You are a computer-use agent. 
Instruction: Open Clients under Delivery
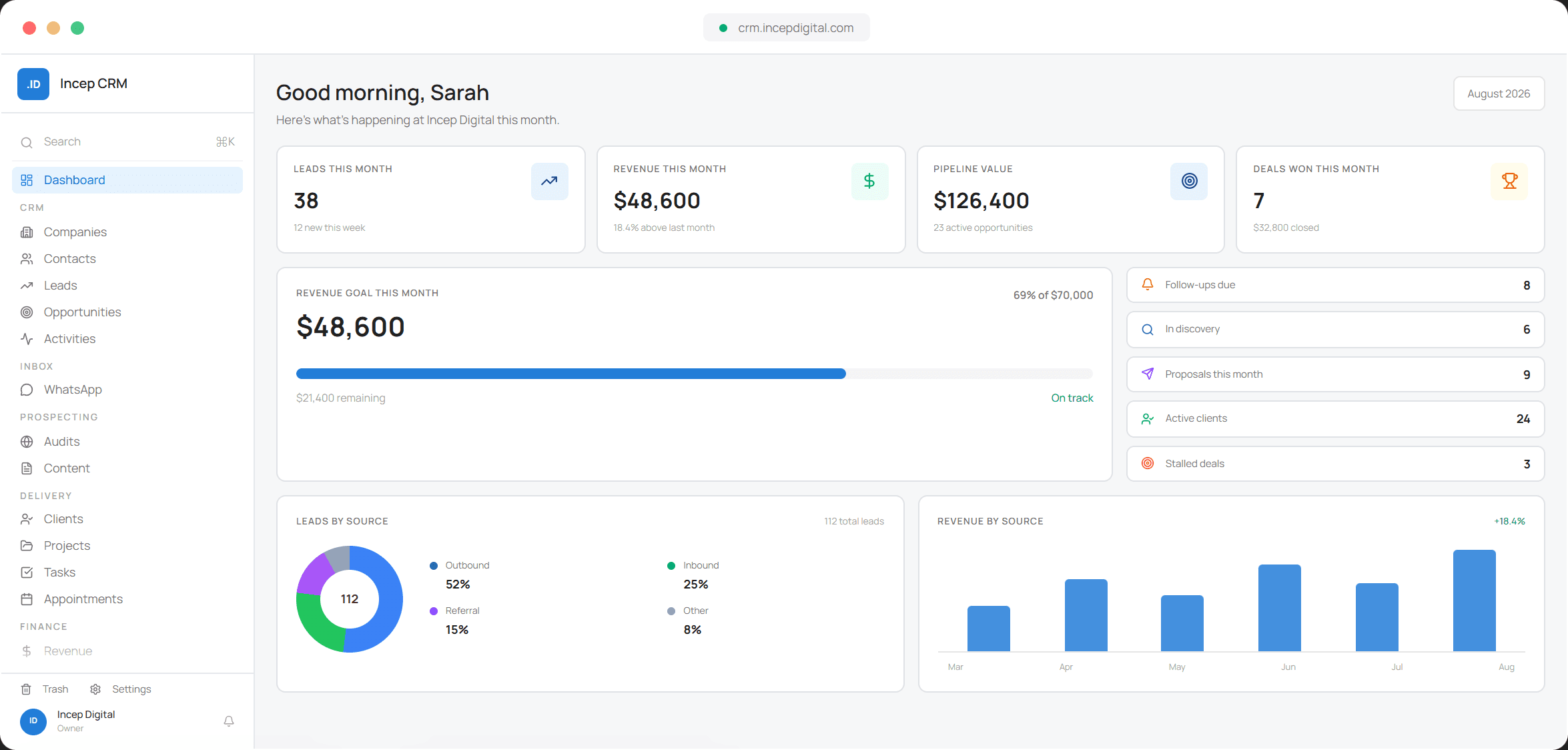127,519
